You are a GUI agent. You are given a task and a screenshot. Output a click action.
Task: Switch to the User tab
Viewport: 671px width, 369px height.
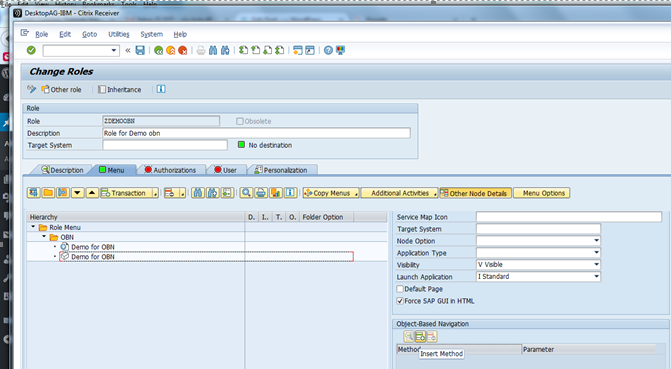[226, 170]
